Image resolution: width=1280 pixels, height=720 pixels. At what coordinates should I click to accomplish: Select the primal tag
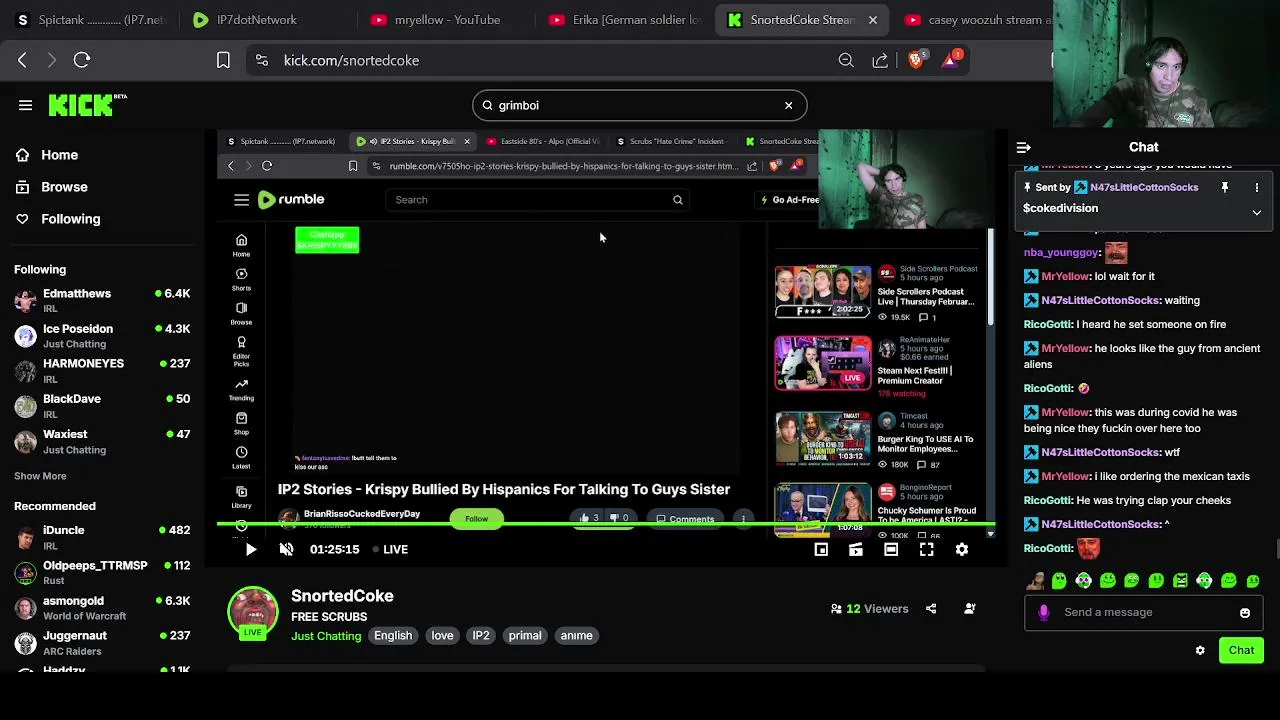coord(525,636)
